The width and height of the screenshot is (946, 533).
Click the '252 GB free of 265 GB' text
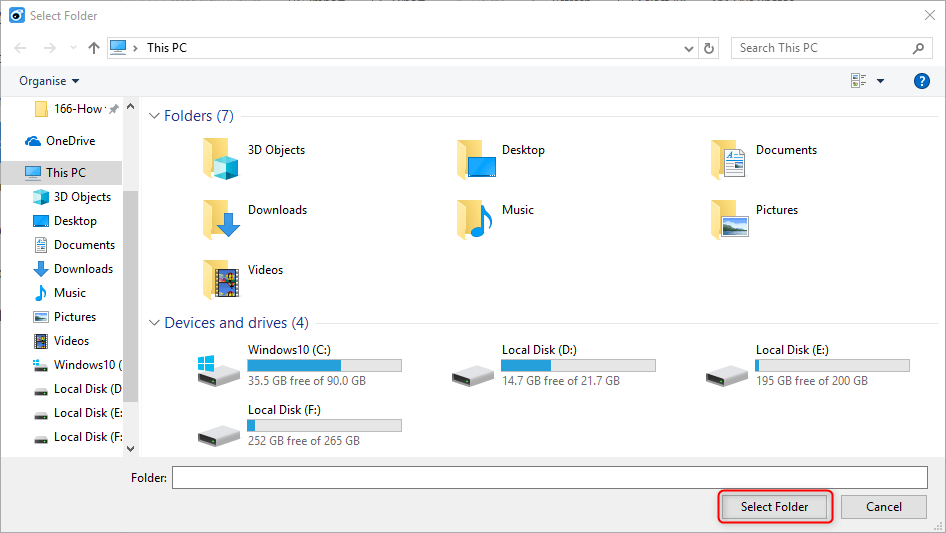pyautogui.click(x=303, y=441)
